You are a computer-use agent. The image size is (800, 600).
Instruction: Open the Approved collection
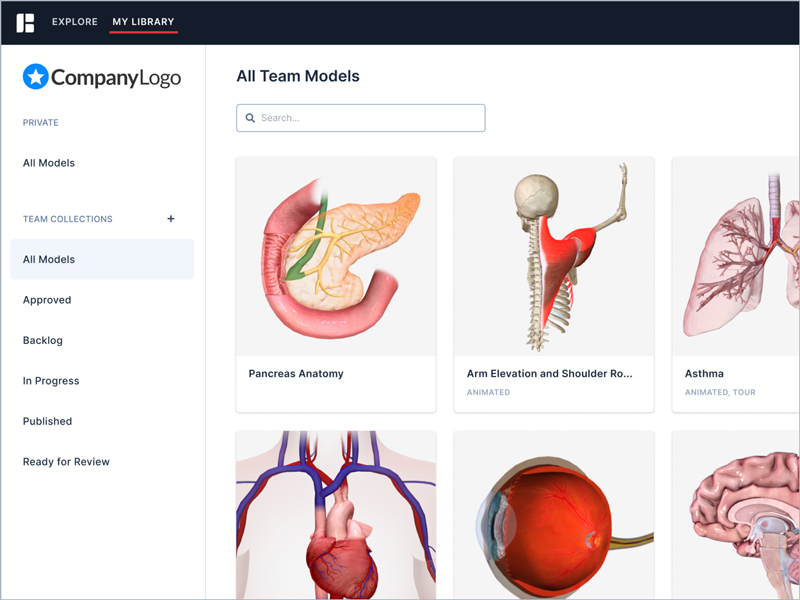coord(47,300)
